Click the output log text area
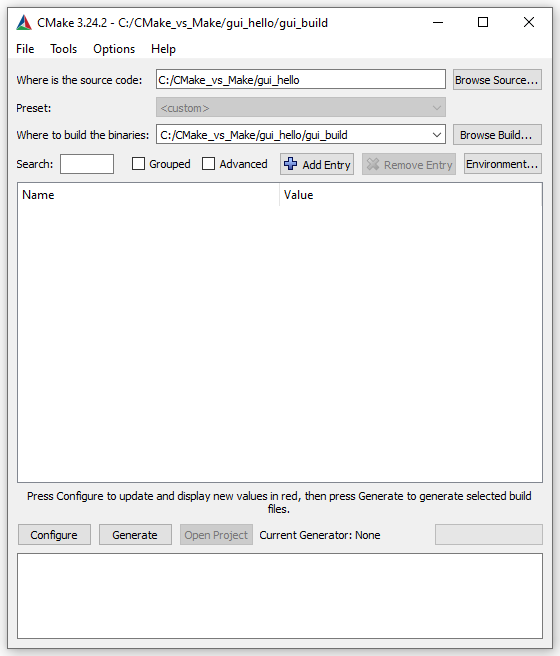 pos(280,596)
